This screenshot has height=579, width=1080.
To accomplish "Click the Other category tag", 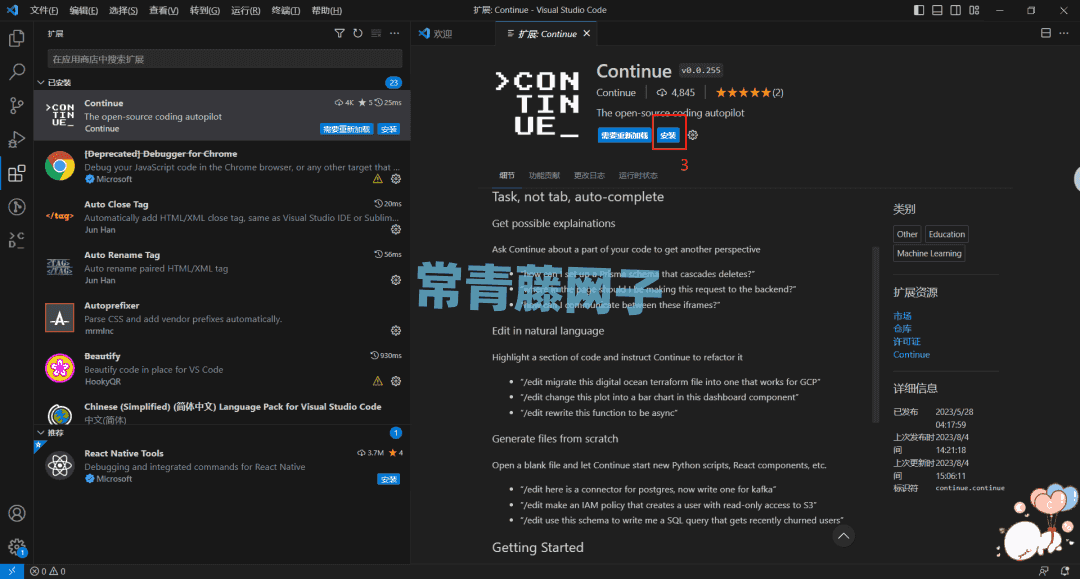I will (x=906, y=234).
